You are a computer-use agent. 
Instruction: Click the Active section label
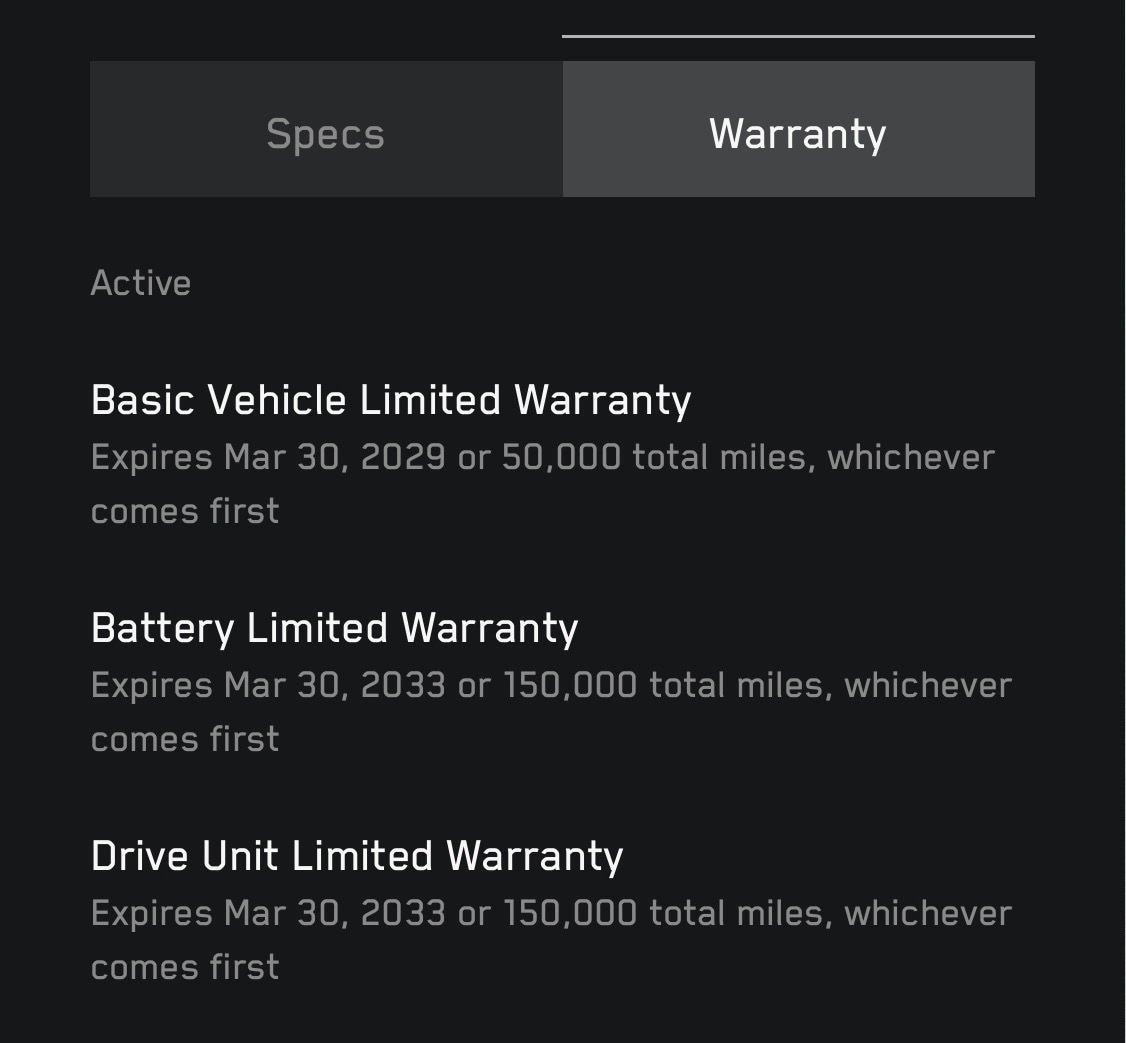point(141,283)
